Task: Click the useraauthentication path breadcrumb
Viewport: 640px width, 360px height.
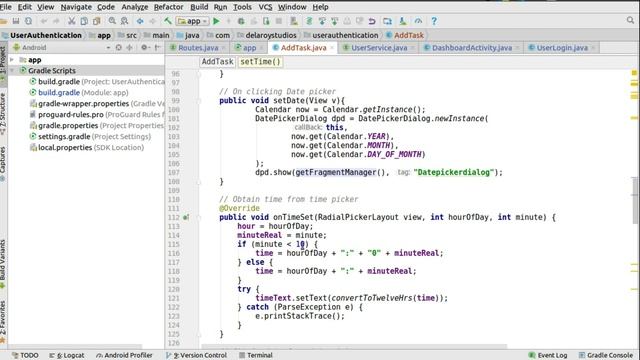Action: click(x=341, y=35)
